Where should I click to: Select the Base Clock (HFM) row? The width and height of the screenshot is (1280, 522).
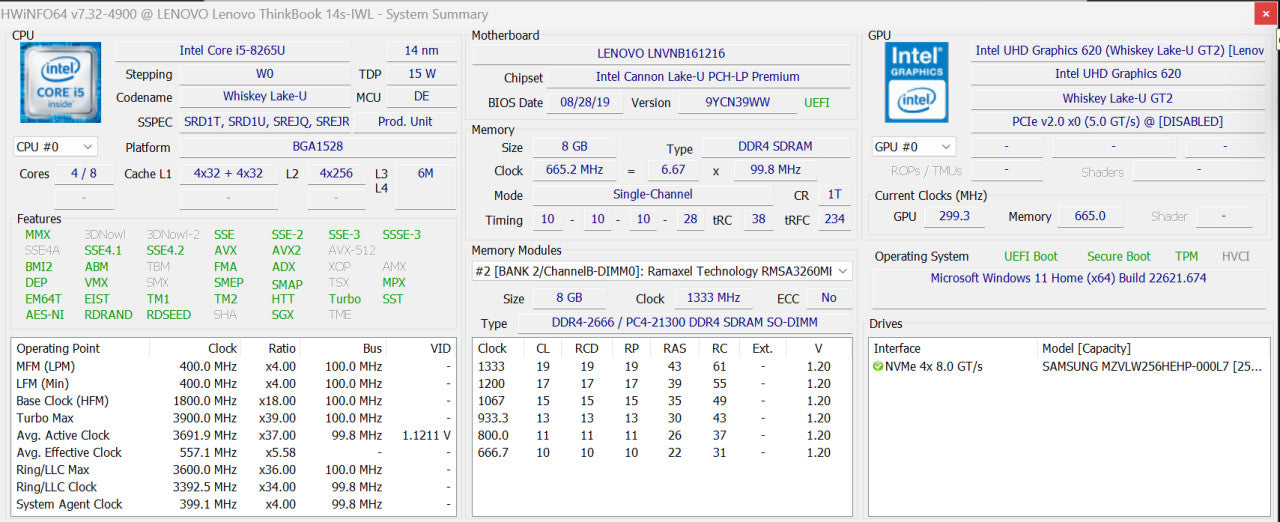pos(236,401)
